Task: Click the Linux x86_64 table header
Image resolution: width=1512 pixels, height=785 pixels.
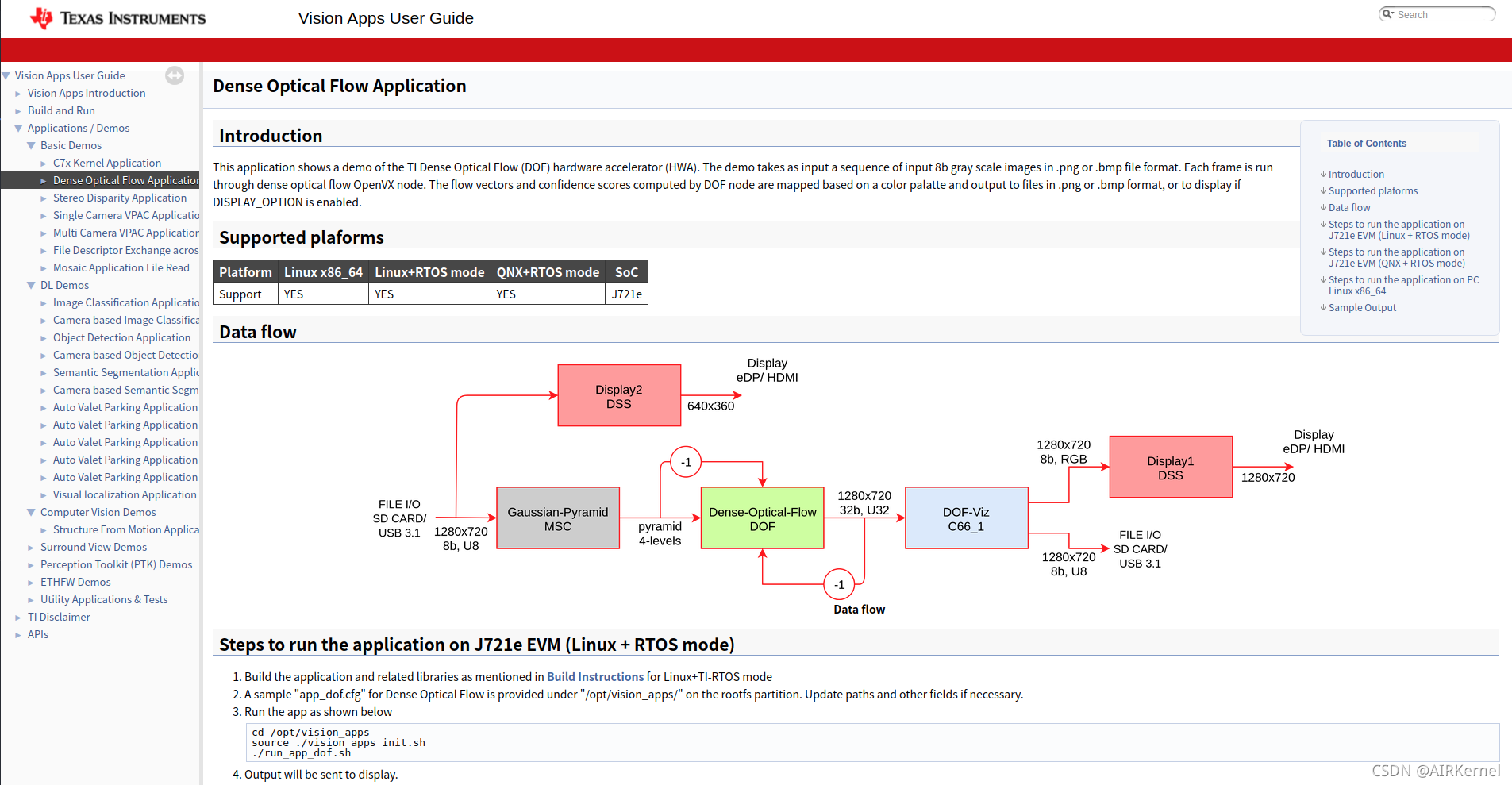Action: tap(323, 272)
